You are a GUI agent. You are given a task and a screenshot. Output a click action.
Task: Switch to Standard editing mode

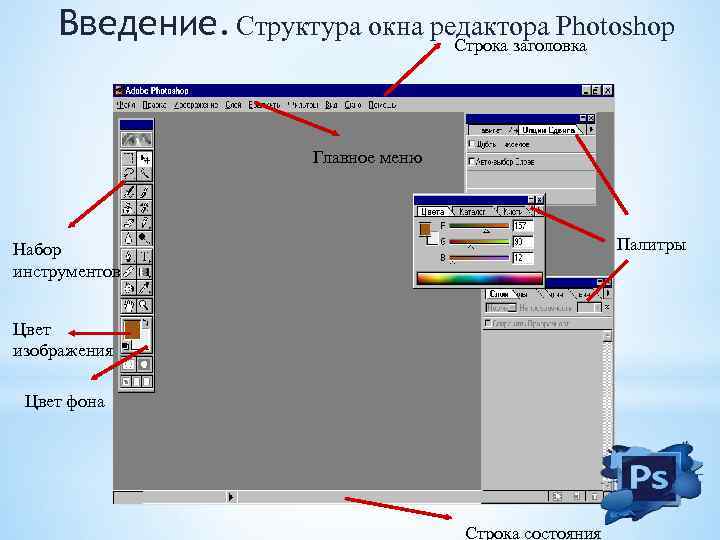pos(128,365)
